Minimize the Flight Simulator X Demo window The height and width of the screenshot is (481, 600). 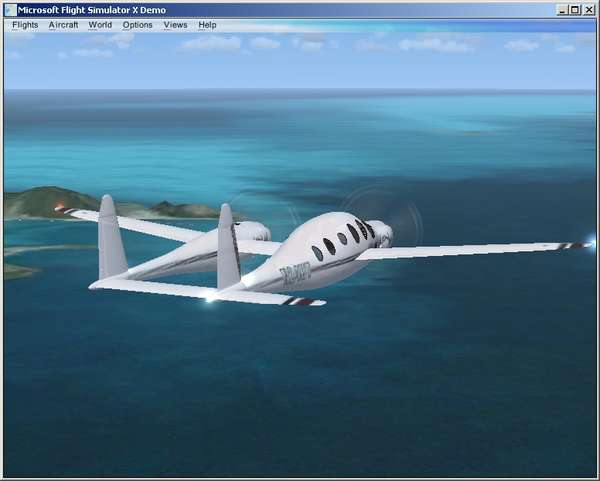coord(562,10)
